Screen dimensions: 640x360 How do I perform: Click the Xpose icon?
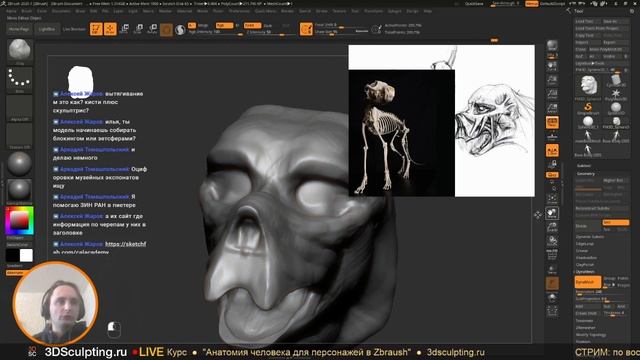(x=552, y=311)
